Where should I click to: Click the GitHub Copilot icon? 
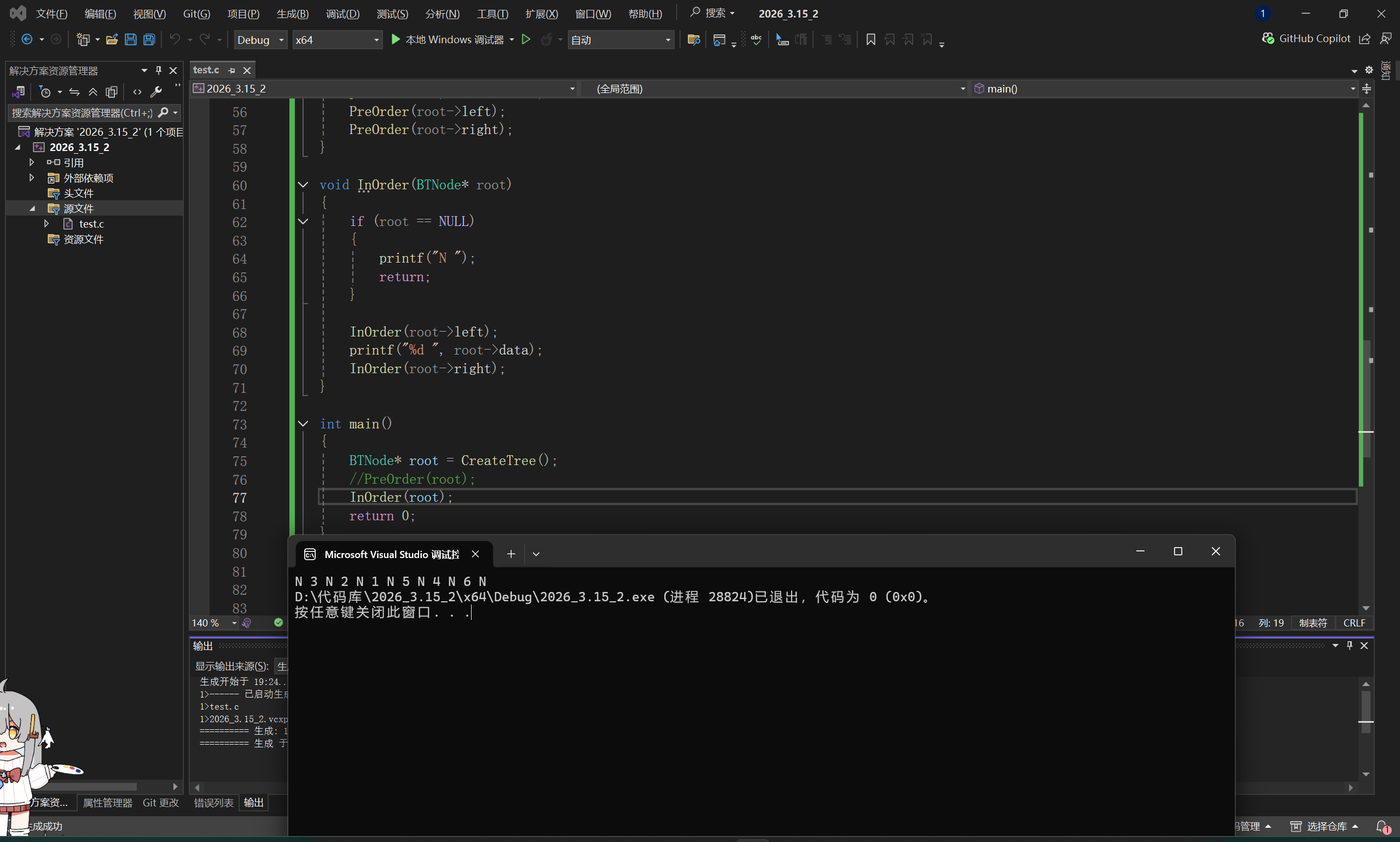click(1267, 39)
